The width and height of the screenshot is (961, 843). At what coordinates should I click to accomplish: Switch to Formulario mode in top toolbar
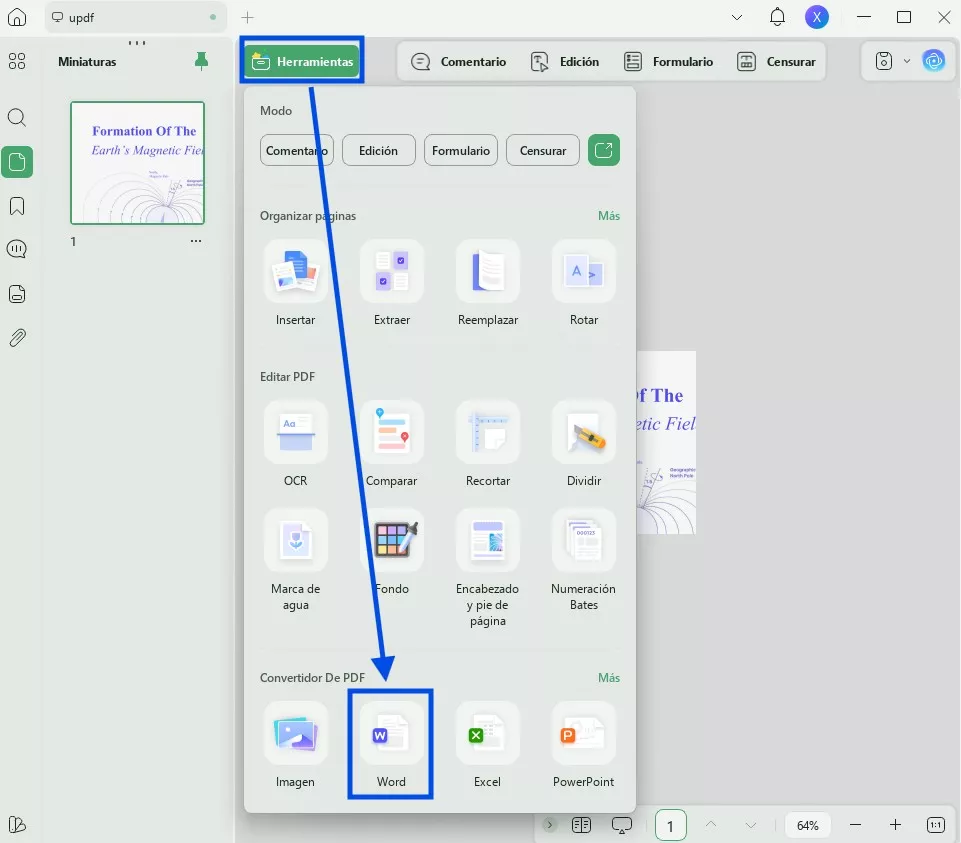tap(668, 61)
